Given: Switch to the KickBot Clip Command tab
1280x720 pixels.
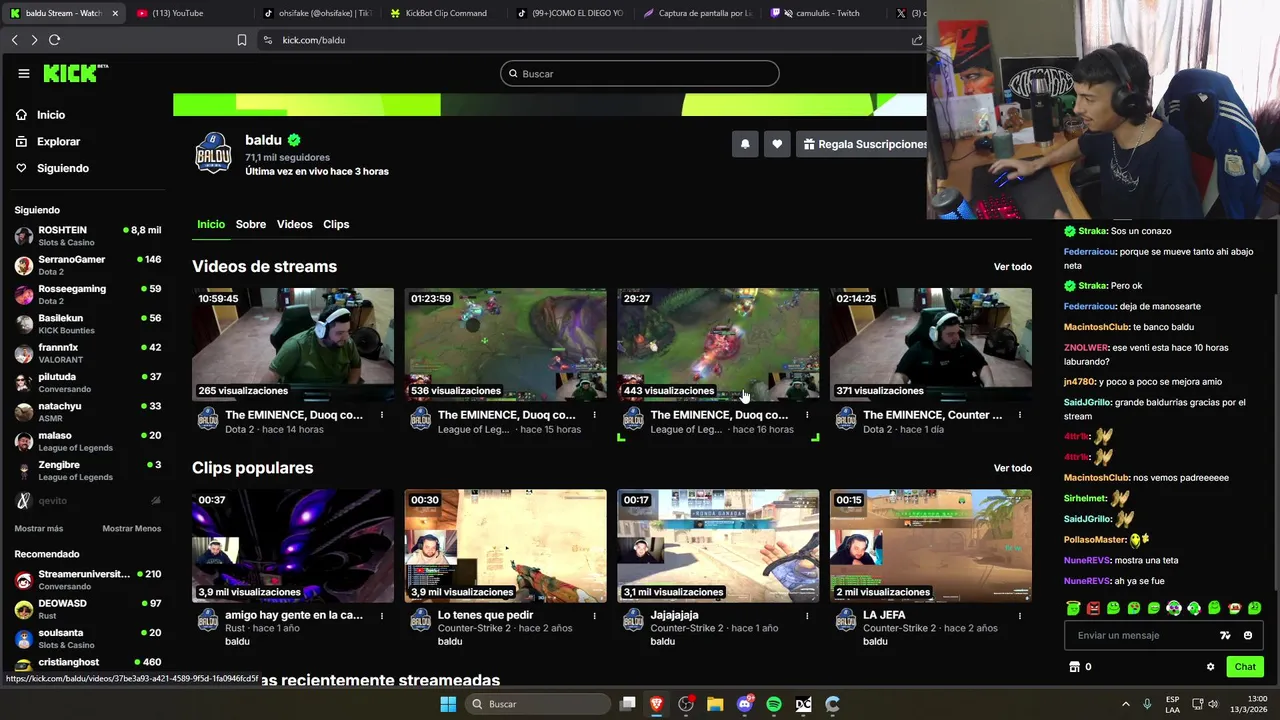Looking at the screenshot, I should pos(445,13).
